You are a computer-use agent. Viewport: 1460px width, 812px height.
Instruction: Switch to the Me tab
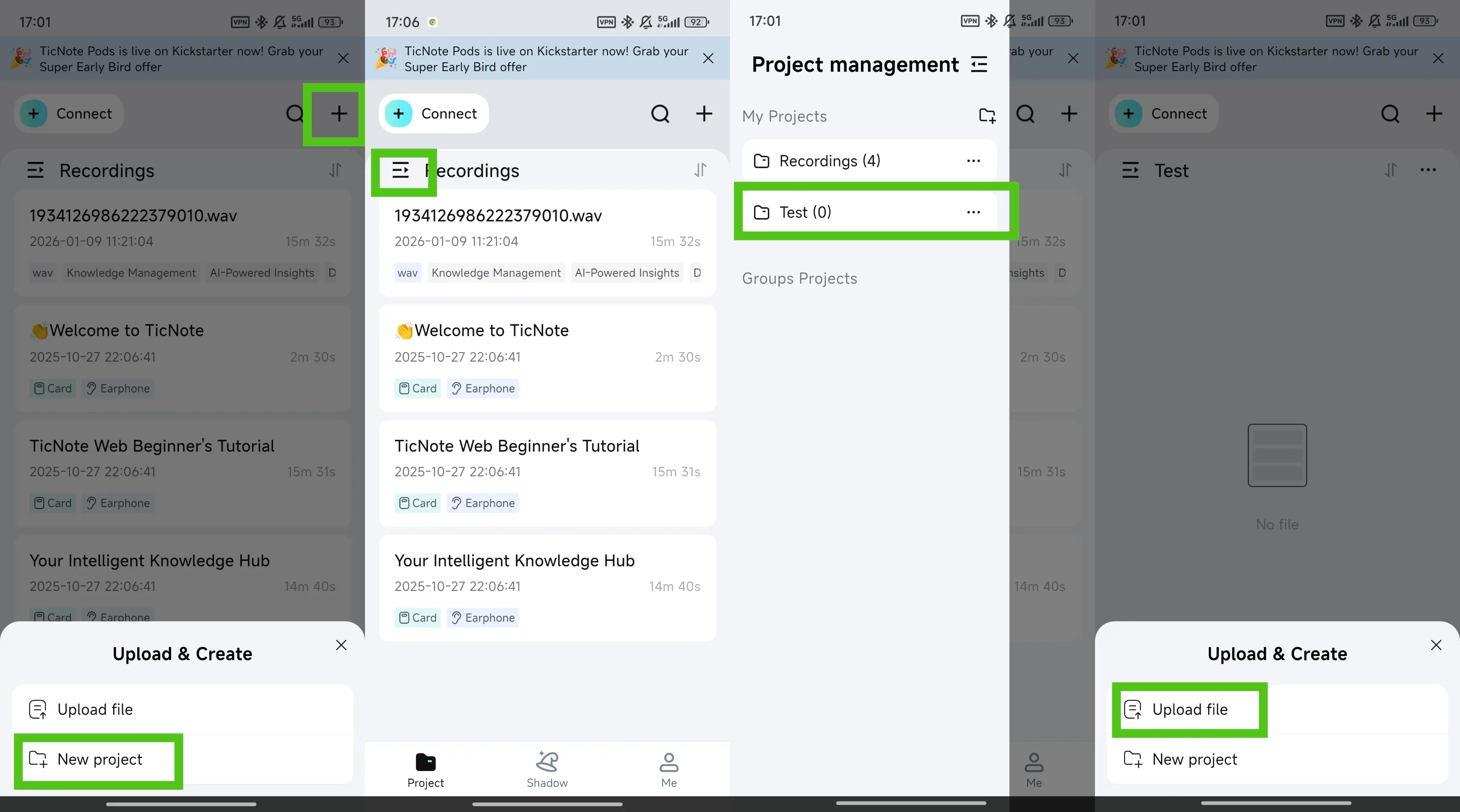[669, 768]
